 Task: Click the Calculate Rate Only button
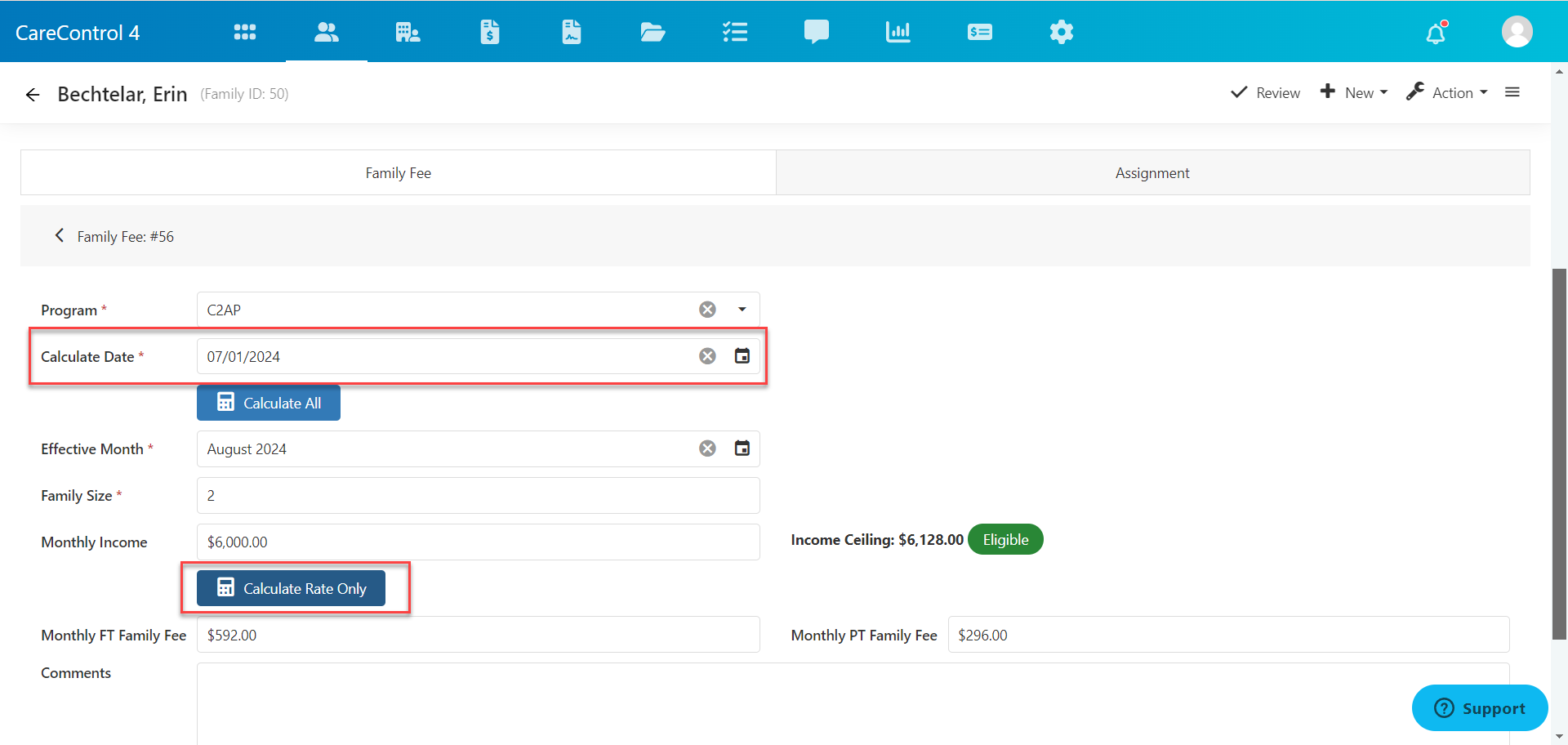291,588
